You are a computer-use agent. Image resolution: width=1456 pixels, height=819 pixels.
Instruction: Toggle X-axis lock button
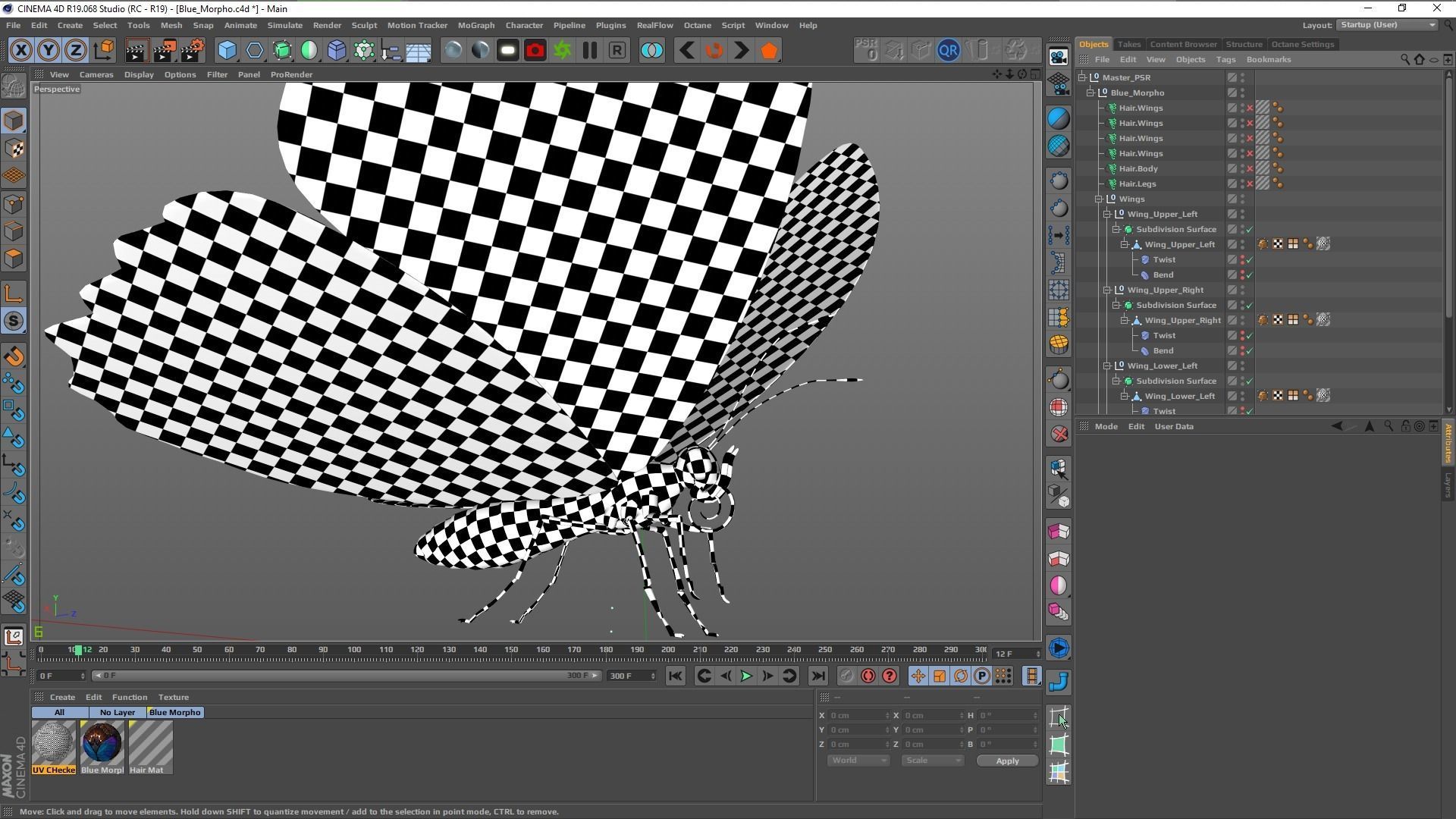(x=20, y=51)
